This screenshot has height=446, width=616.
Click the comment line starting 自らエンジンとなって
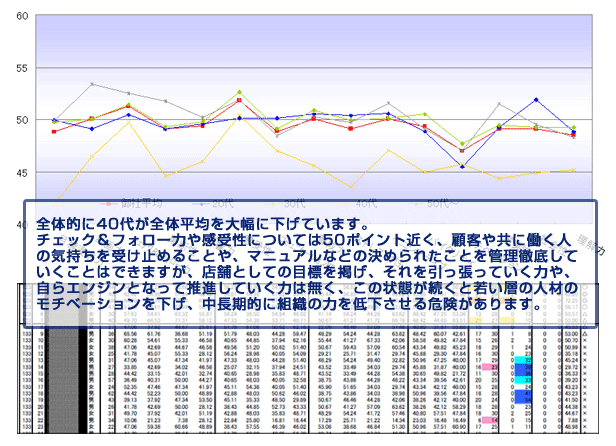307,288
